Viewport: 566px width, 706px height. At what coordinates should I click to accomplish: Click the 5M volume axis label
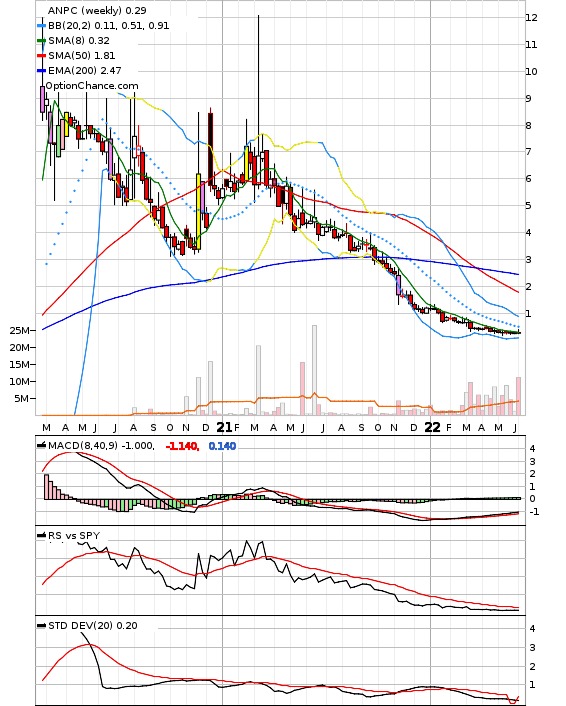pos(22,398)
